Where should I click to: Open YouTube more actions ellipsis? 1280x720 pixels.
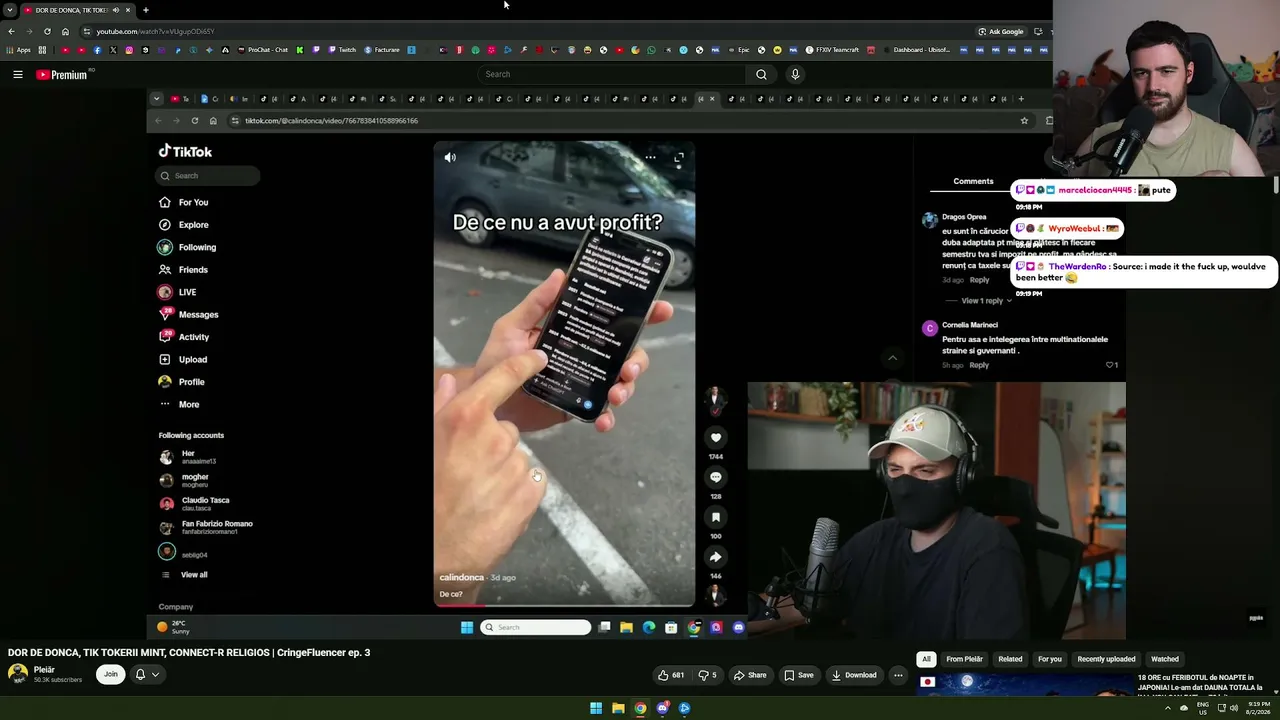pos(898,675)
